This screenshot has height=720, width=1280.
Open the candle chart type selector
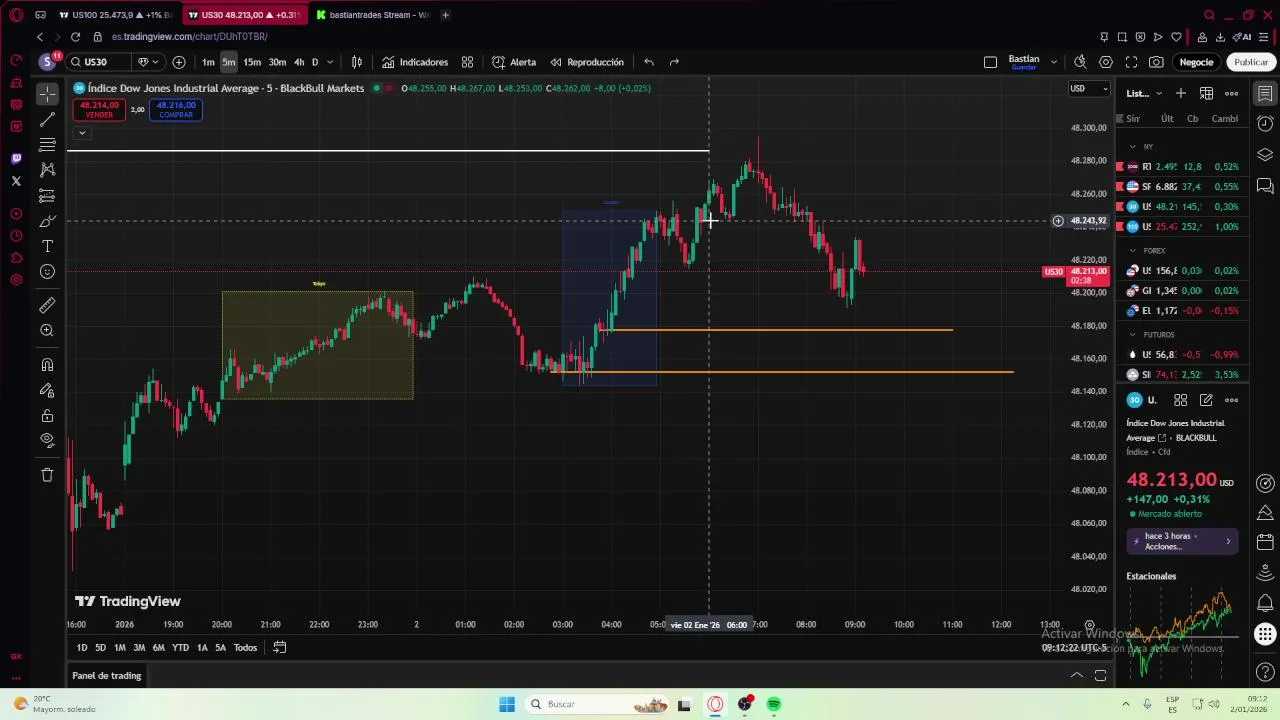(357, 62)
